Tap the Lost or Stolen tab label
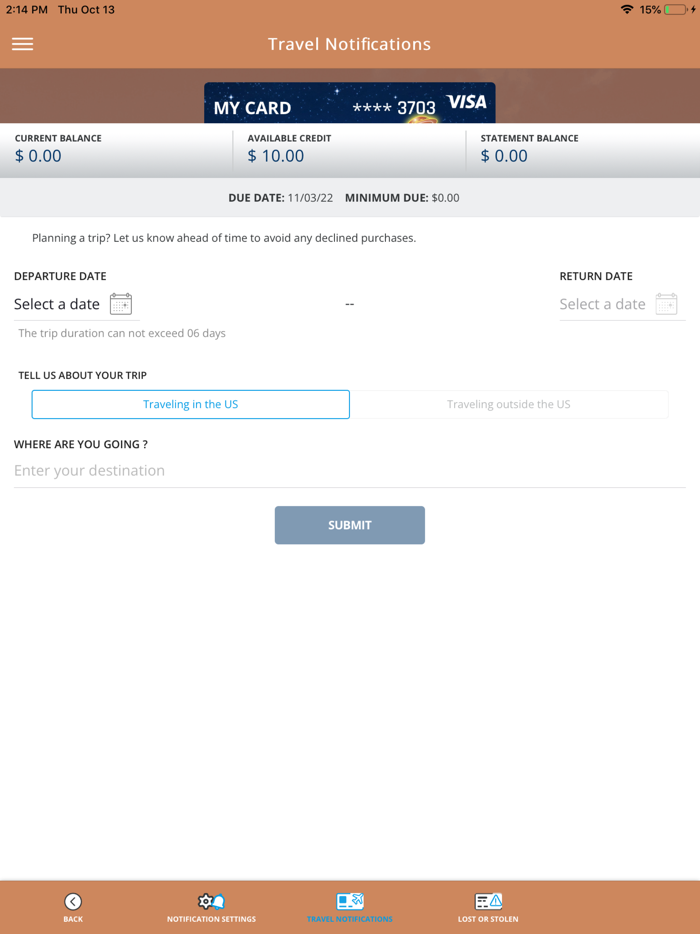 pos(488,919)
